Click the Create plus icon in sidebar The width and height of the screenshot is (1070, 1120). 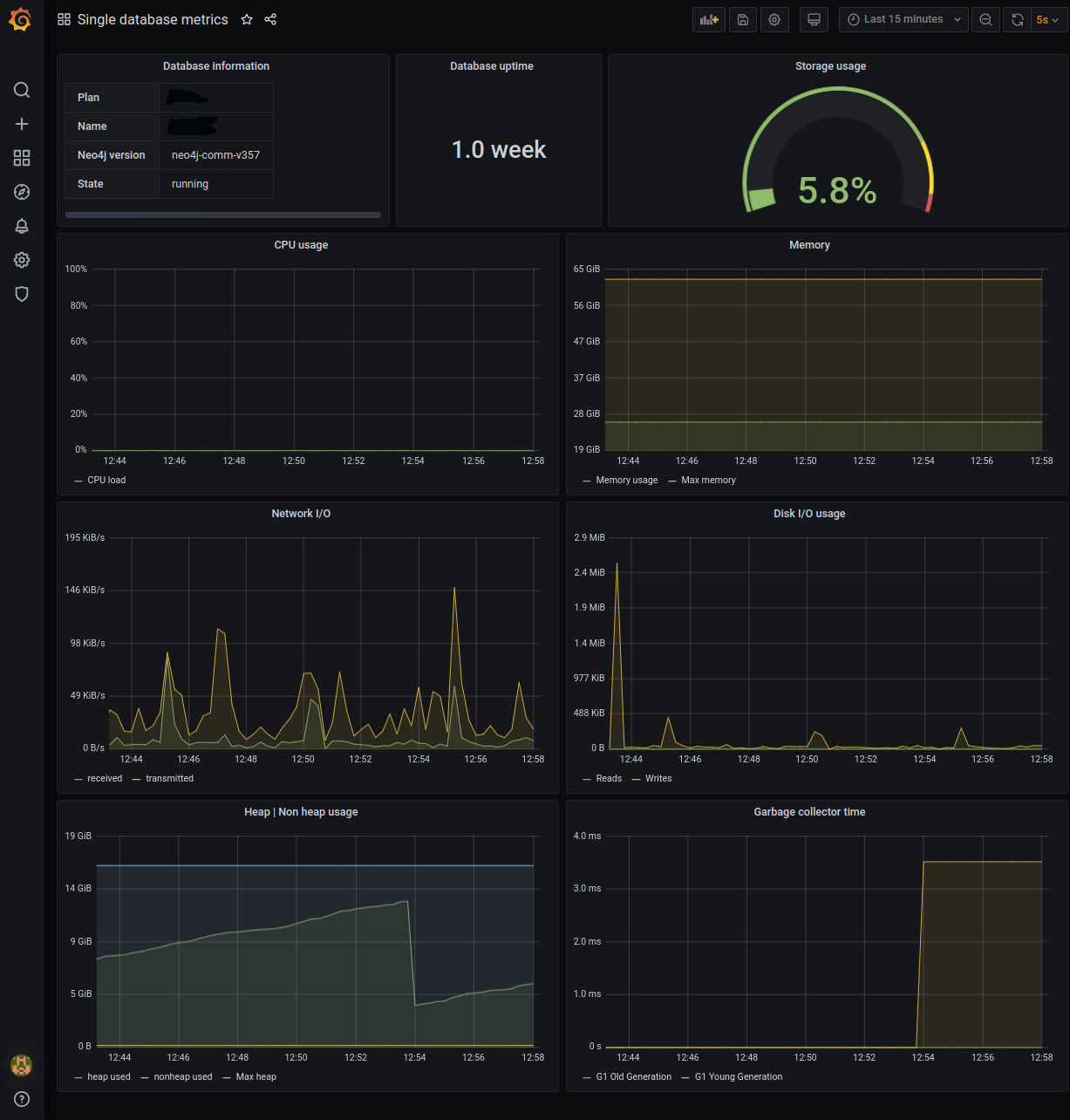(x=22, y=124)
